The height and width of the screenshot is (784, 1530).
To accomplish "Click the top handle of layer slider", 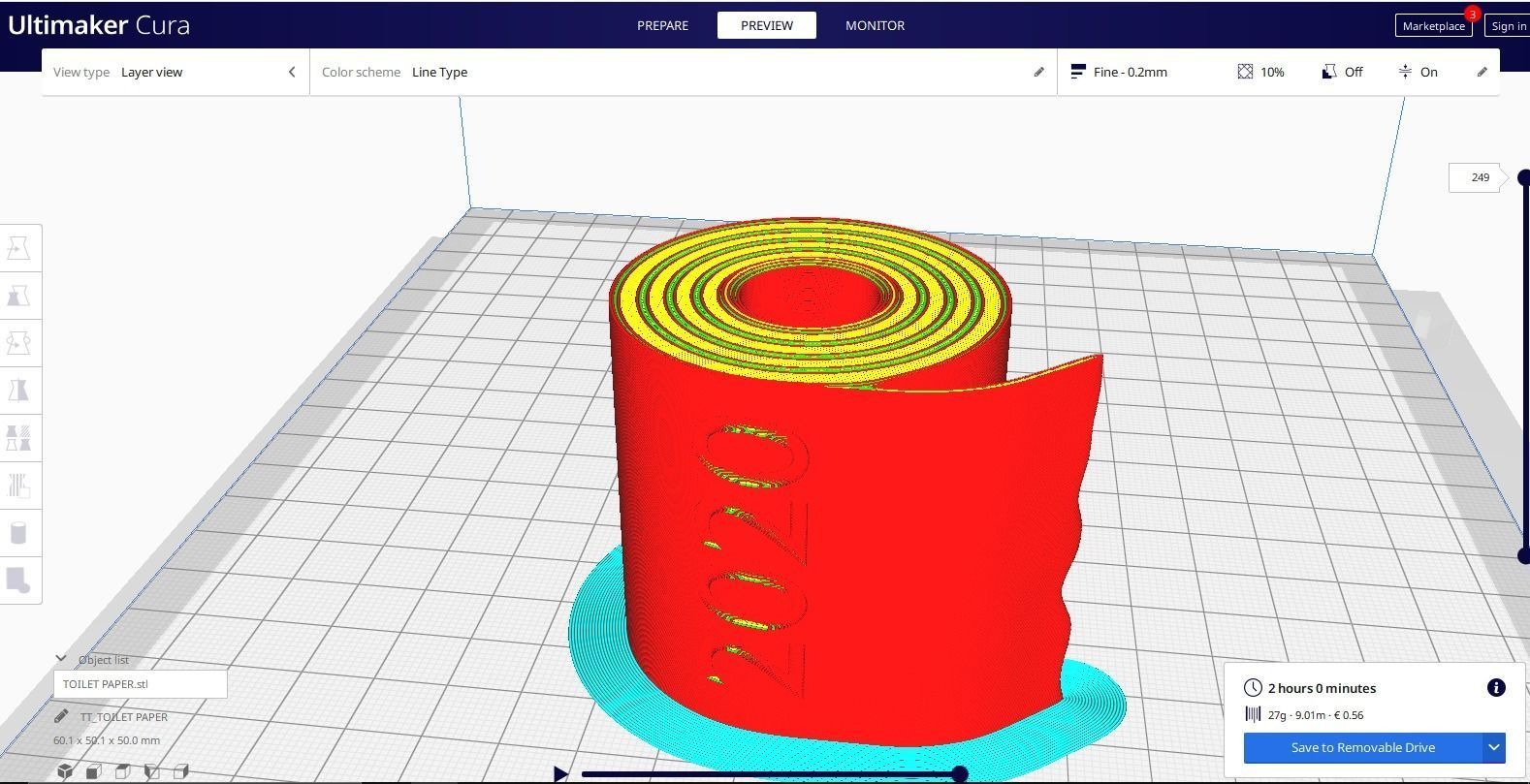I will pos(1524,177).
